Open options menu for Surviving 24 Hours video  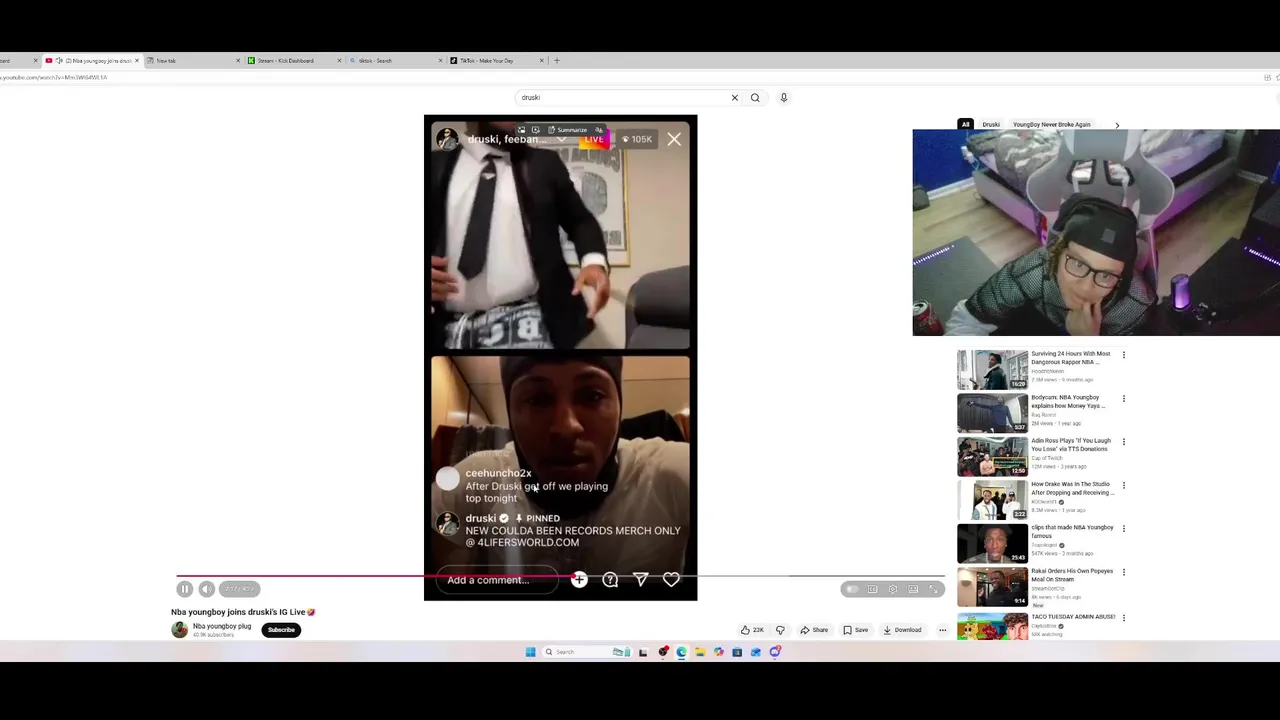[1123, 355]
